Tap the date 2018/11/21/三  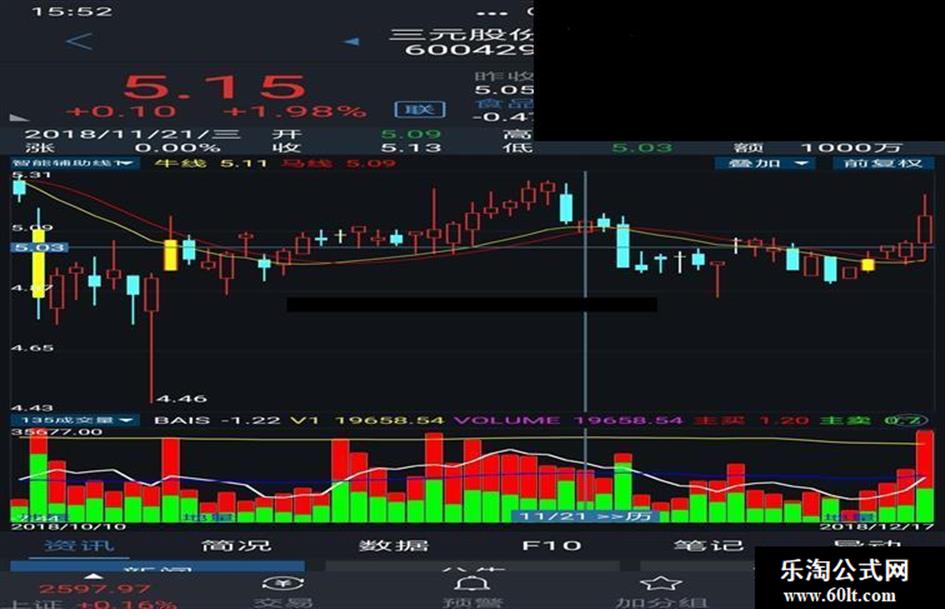[x=133, y=134]
